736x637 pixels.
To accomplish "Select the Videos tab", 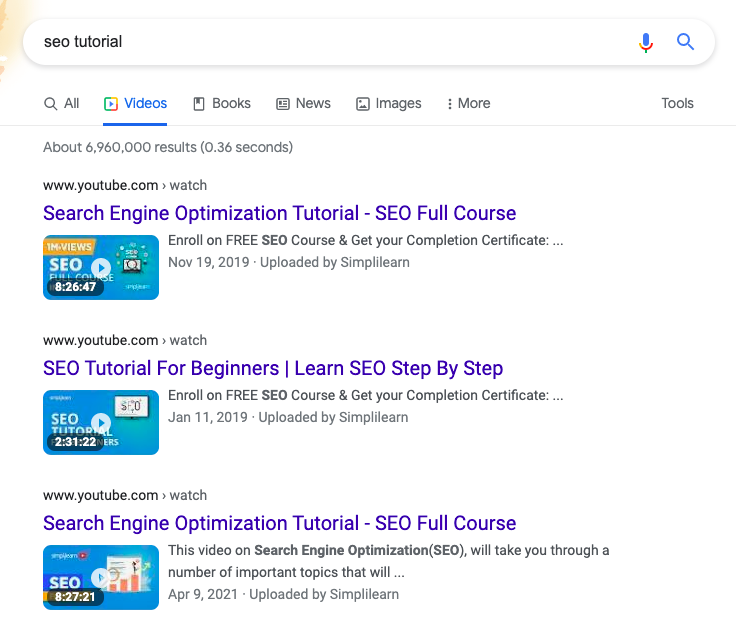I will click(x=135, y=103).
